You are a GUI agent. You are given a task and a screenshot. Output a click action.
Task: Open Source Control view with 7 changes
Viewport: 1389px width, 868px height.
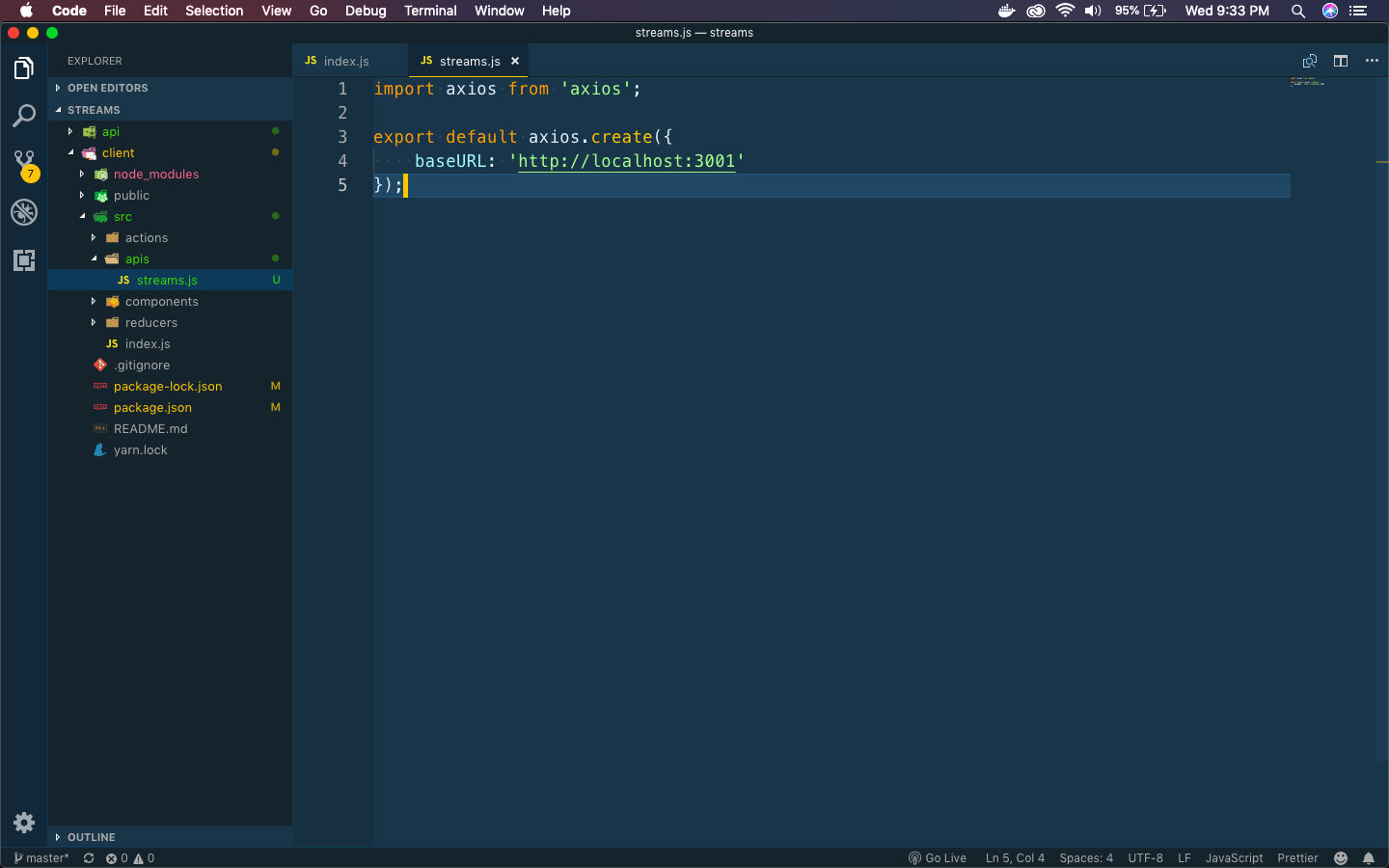[x=24, y=164]
